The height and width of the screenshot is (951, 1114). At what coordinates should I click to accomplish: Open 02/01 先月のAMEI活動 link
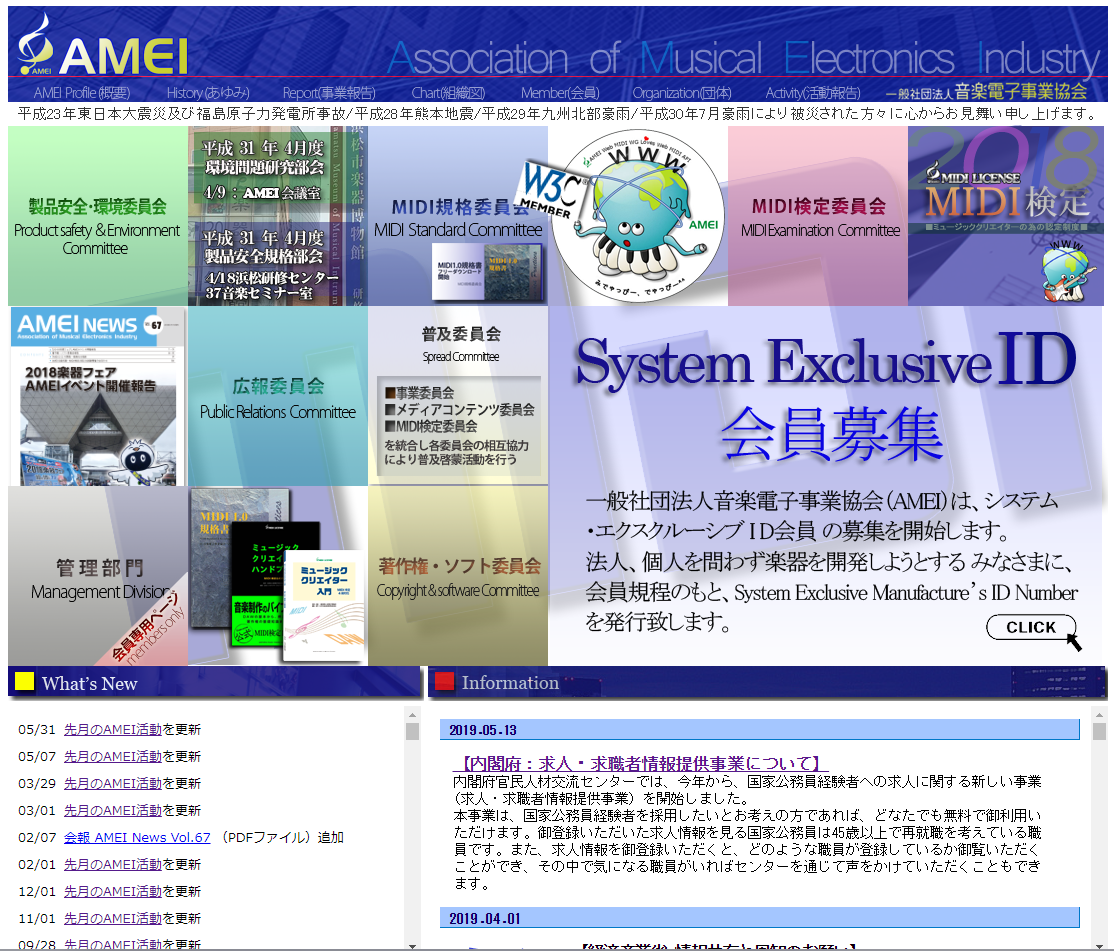pos(113,864)
